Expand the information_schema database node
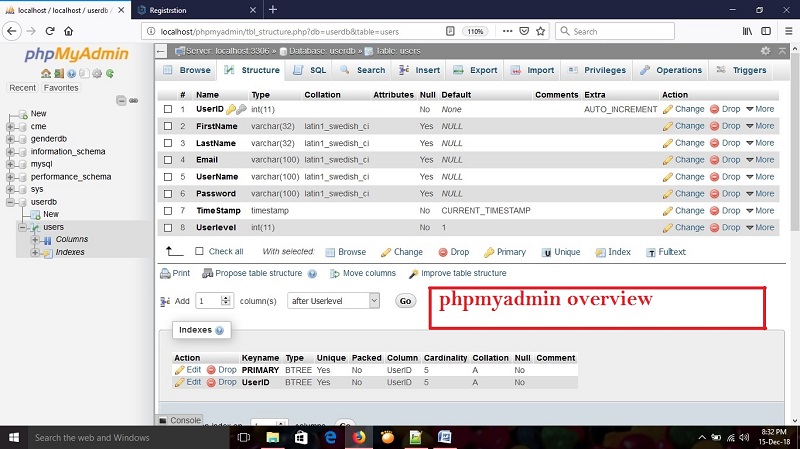 click(x=10, y=152)
